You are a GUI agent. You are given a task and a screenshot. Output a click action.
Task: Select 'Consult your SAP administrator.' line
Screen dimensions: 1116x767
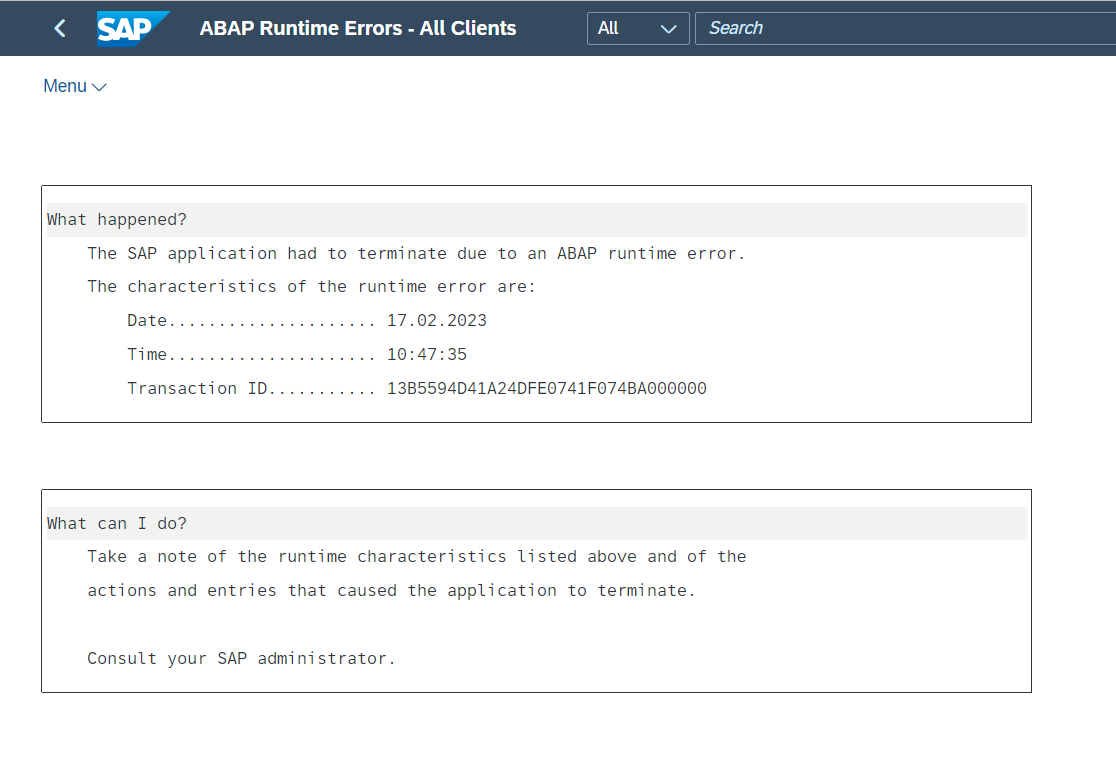click(x=241, y=659)
